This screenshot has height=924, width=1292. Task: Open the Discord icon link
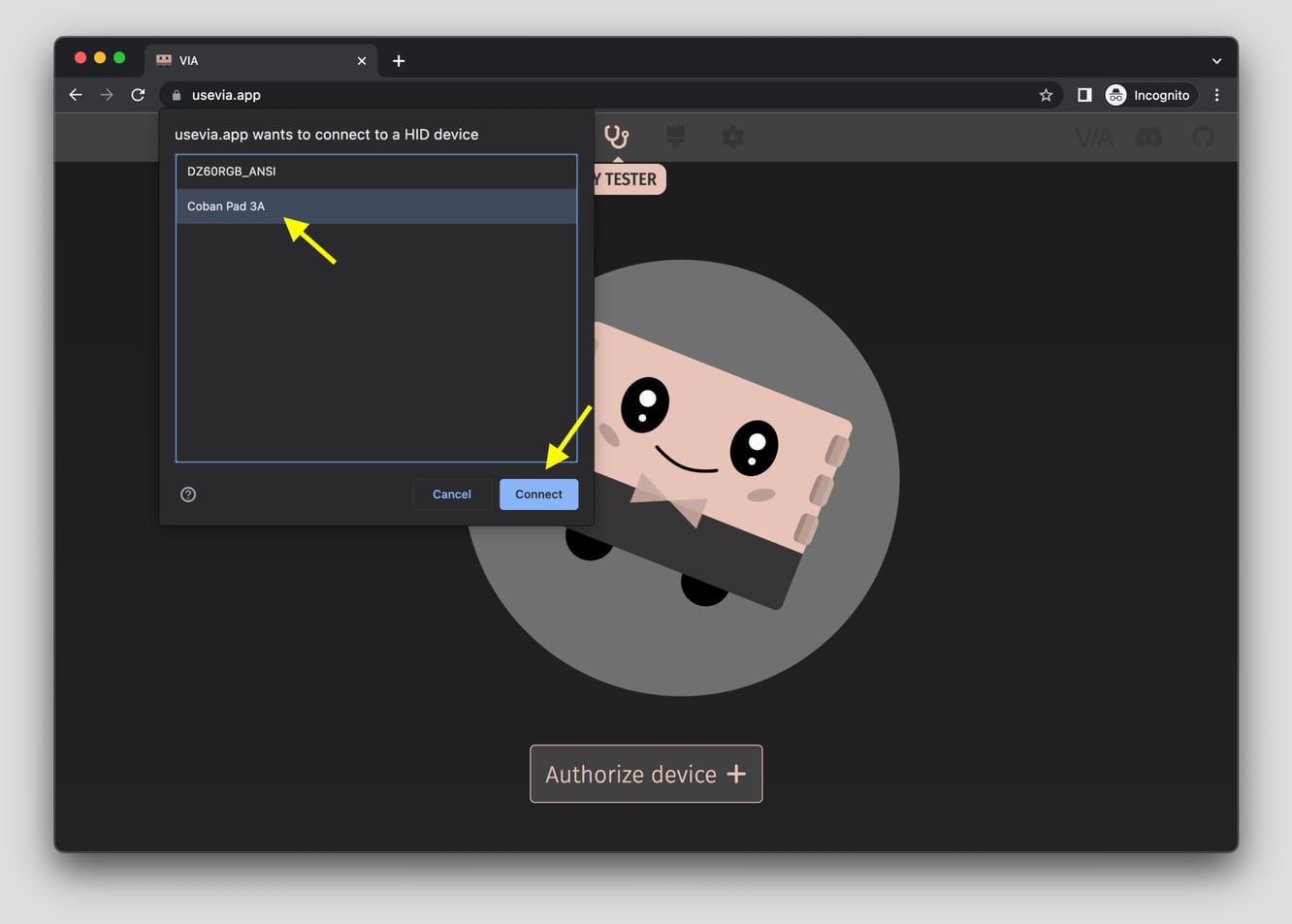[1149, 138]
